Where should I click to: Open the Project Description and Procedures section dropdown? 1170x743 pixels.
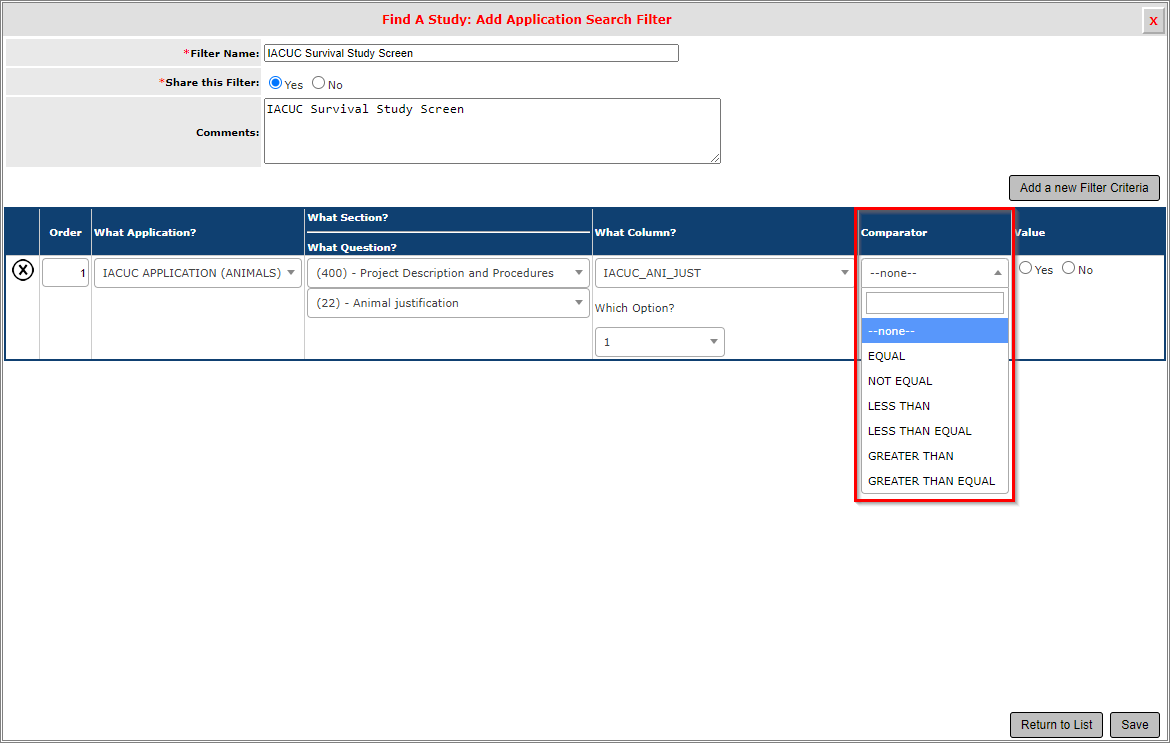(448, 273)
